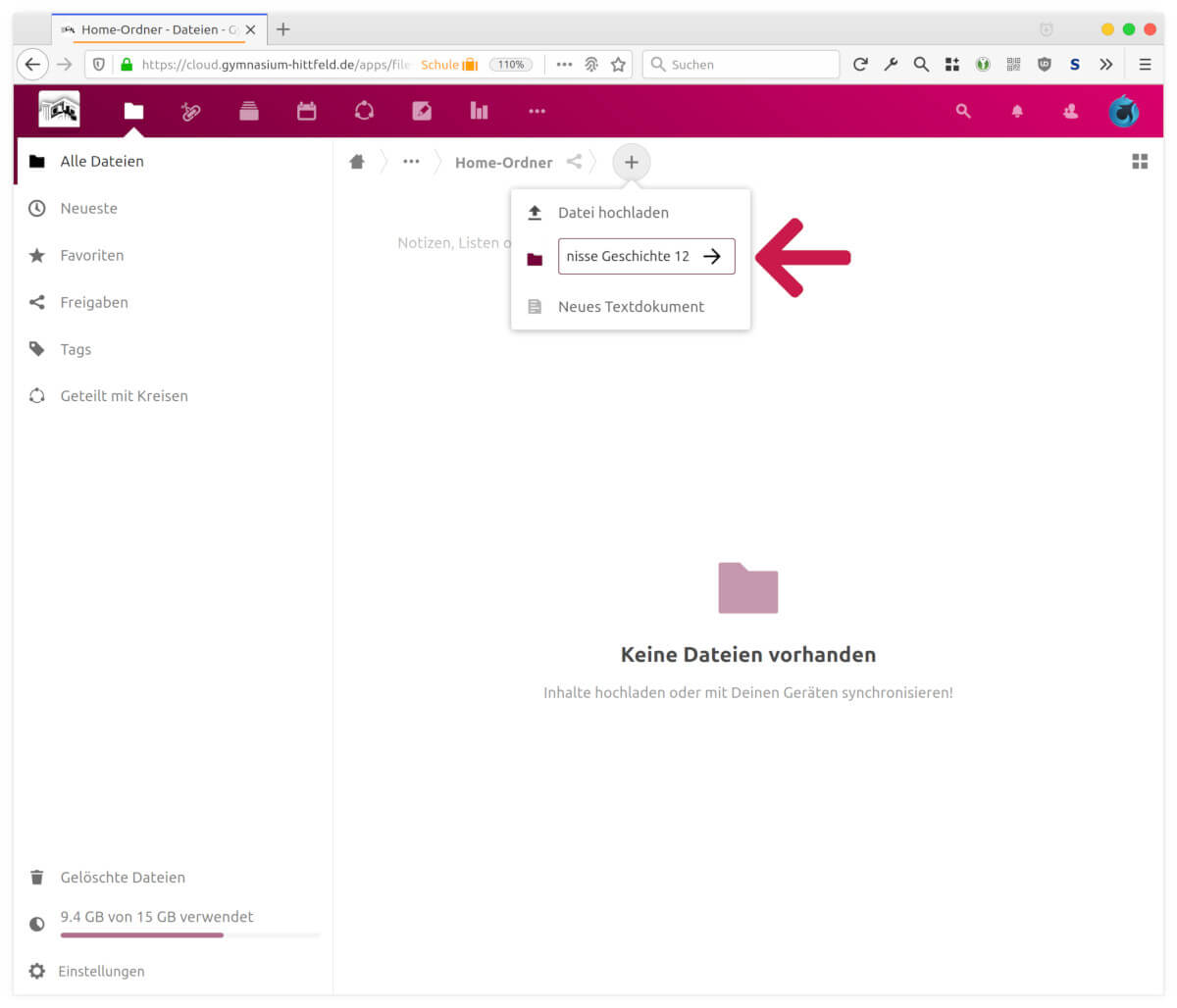Viewport: 1177px width, 1008px height.
Task: Click the magnifier search icon in header
Action: pyautogui.click(x=963, y=112)
